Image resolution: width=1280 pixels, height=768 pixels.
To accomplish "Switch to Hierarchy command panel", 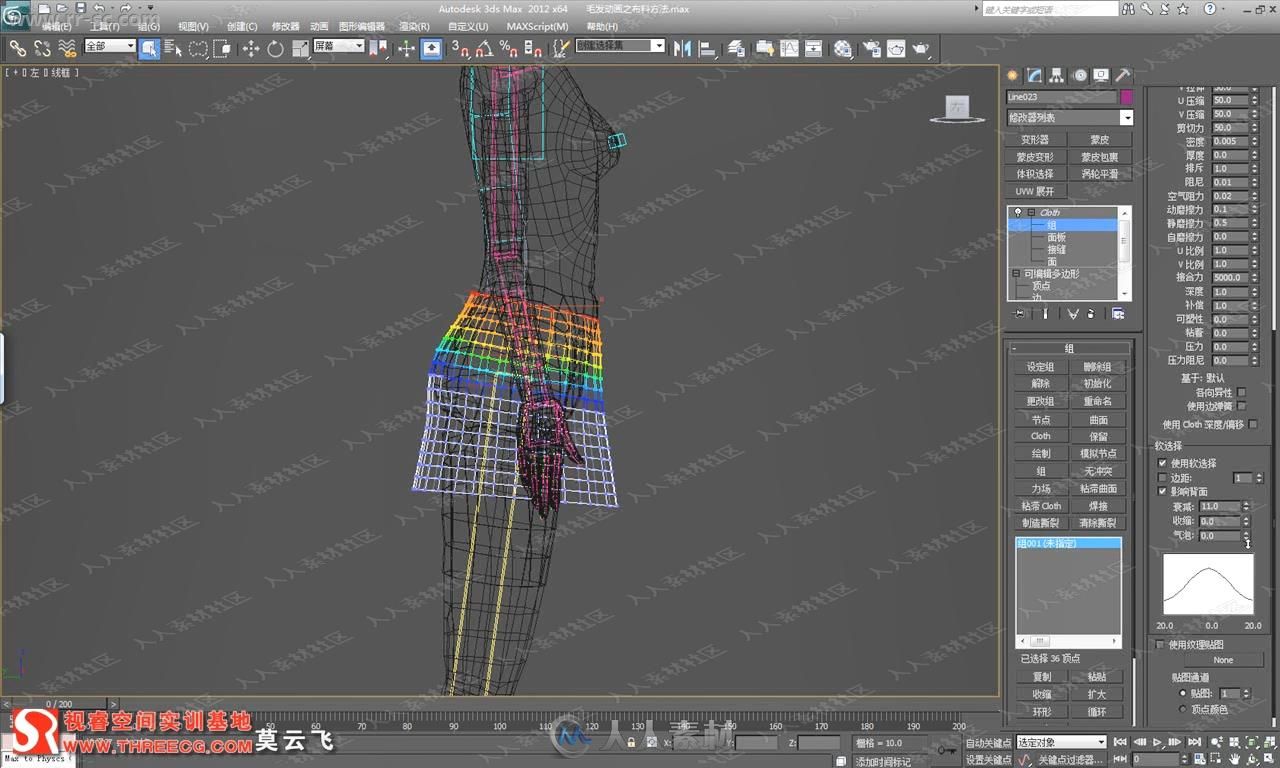I will [1057, 75].
